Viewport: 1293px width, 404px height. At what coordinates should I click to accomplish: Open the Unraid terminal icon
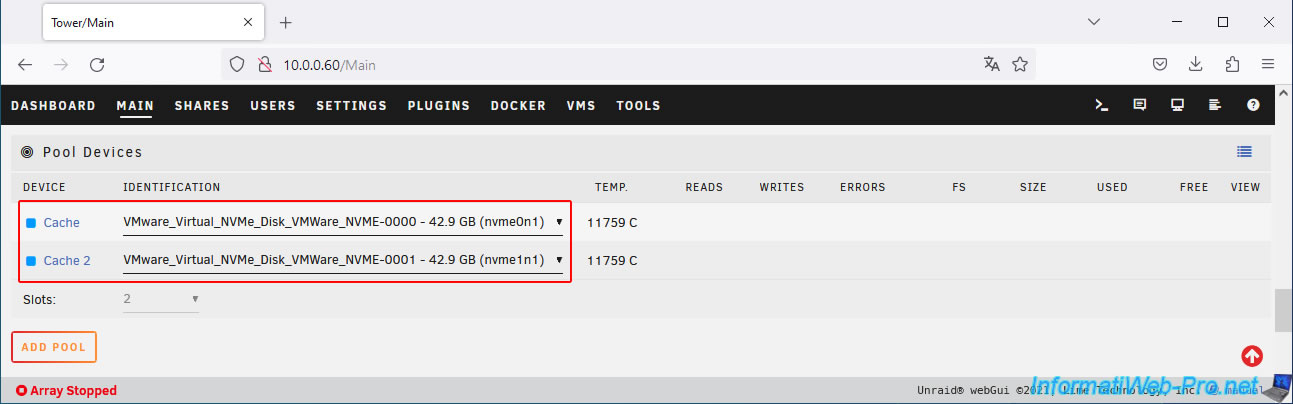pyautogui.click(x=1101, y=105)
